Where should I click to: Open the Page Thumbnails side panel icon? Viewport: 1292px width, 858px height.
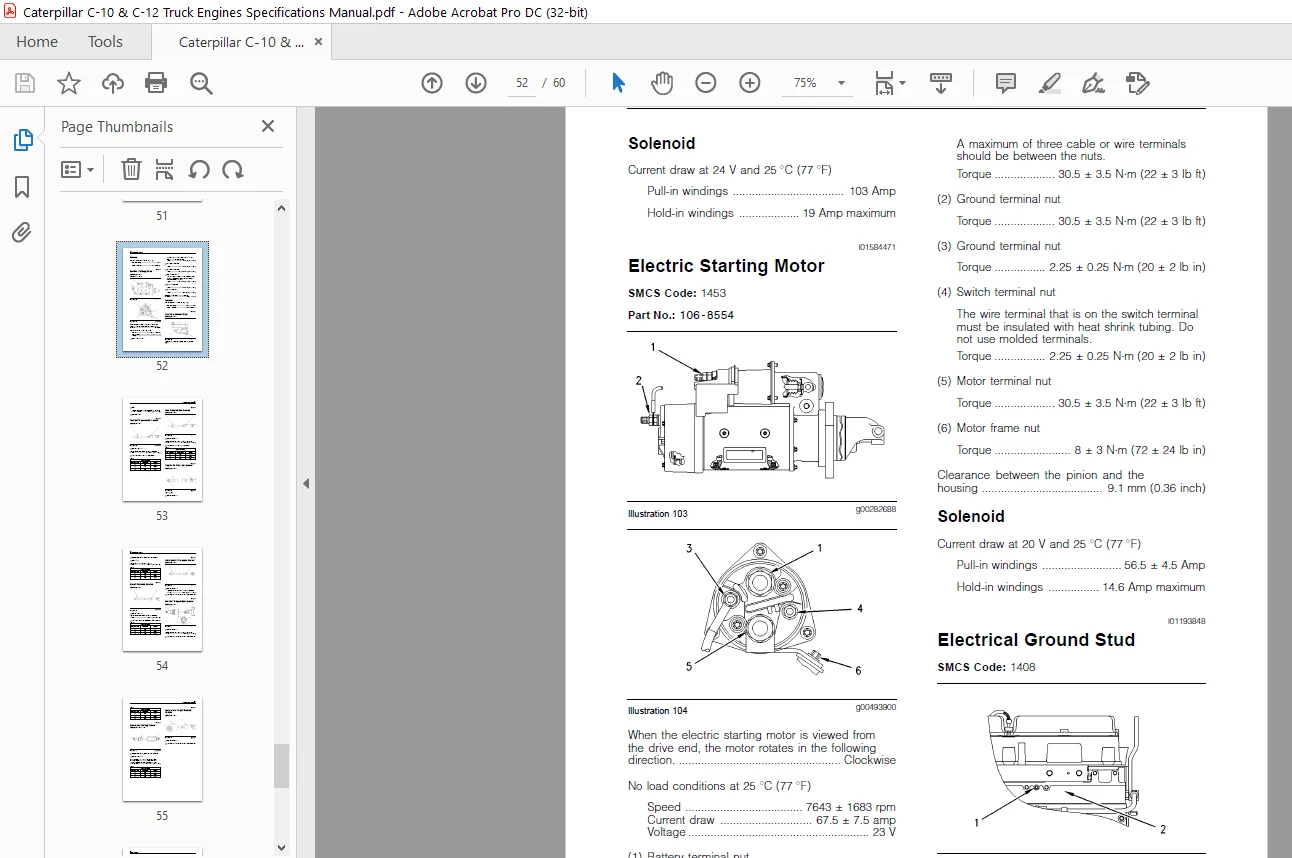pyautogui.click(x=23, y=140)
